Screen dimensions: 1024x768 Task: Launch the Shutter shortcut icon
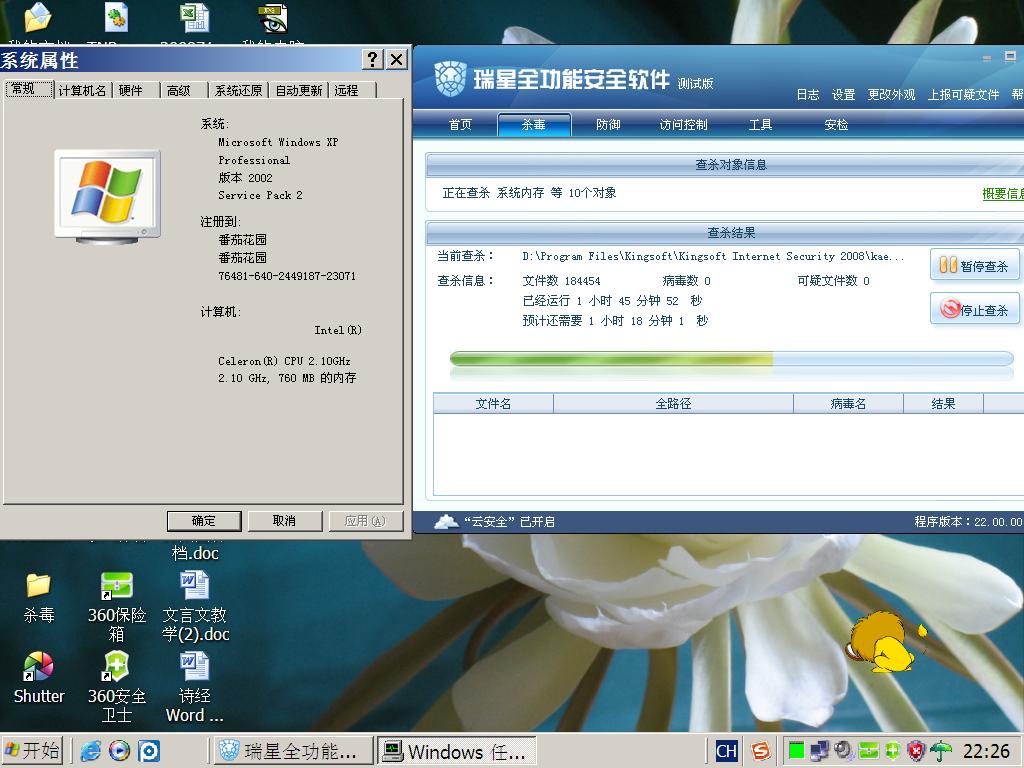pos(39,667)
